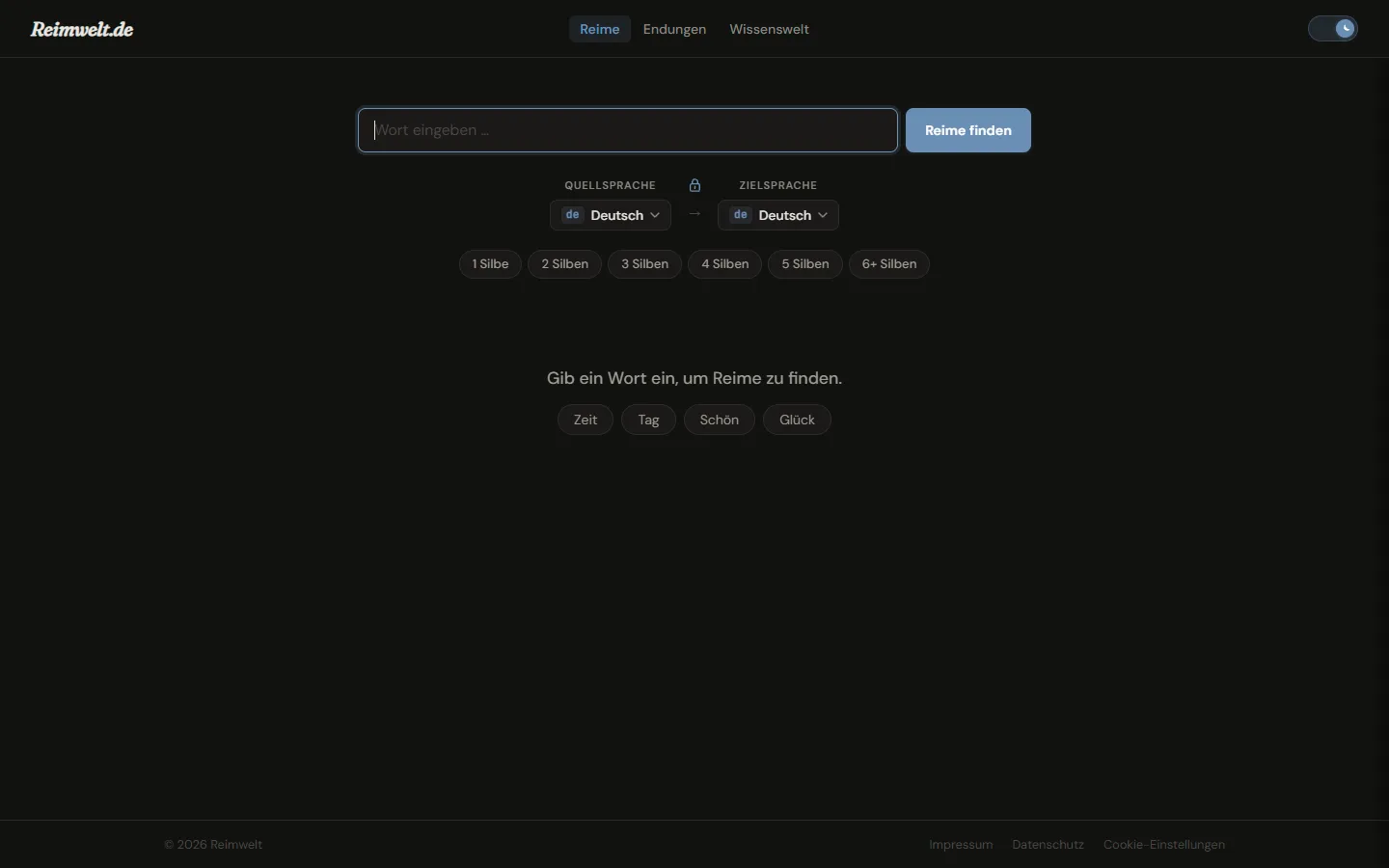Click the Reime finden button
The height and width of the screenshot is (868, 1389).
coord(968,130)
